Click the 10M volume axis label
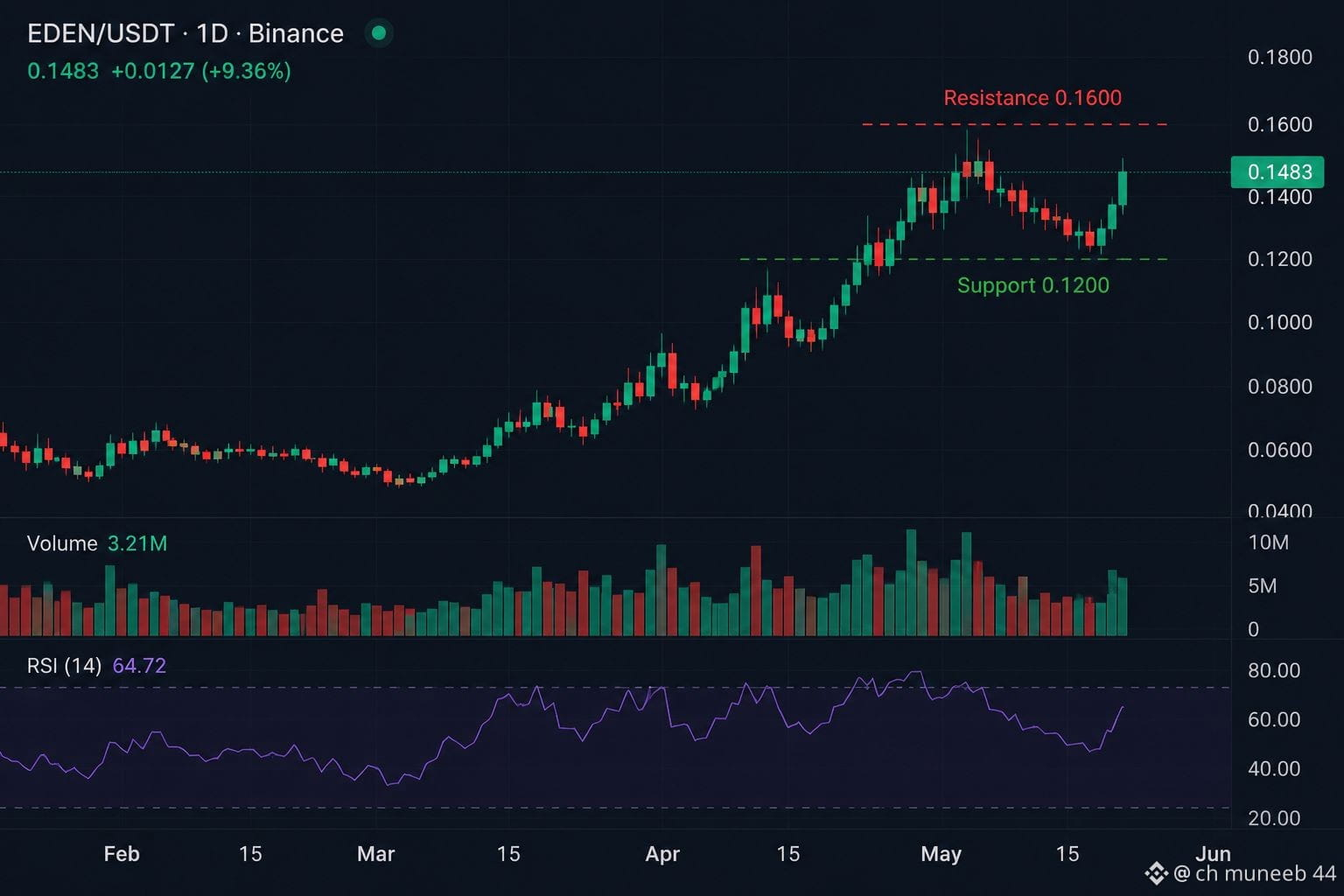Viewport: 1344px width, 896px height. (1269, 542)
